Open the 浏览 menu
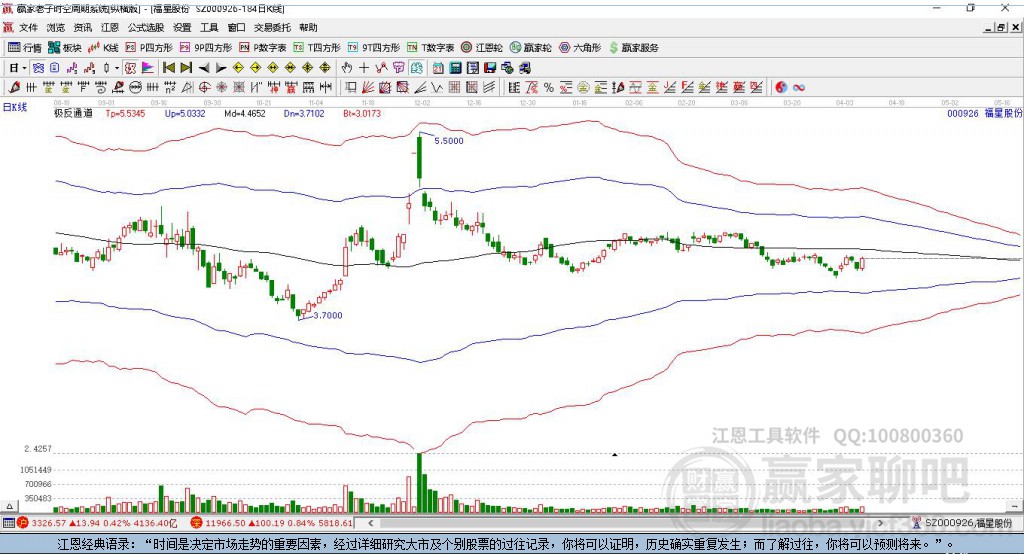 (56, 27)
